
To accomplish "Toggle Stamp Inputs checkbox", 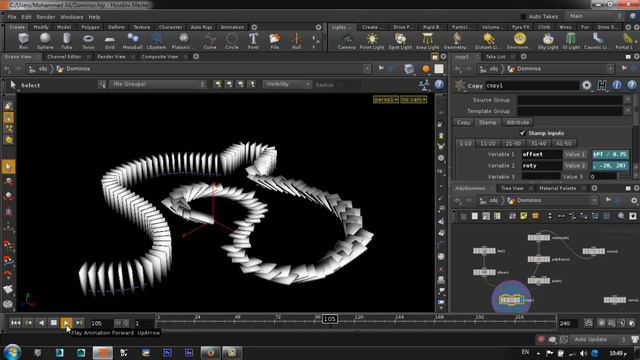I will 522,133.
